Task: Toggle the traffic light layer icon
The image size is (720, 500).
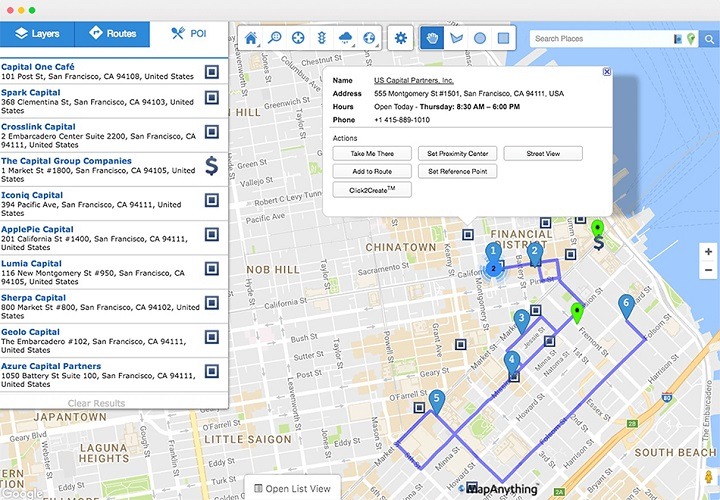Action: (322, 38)
